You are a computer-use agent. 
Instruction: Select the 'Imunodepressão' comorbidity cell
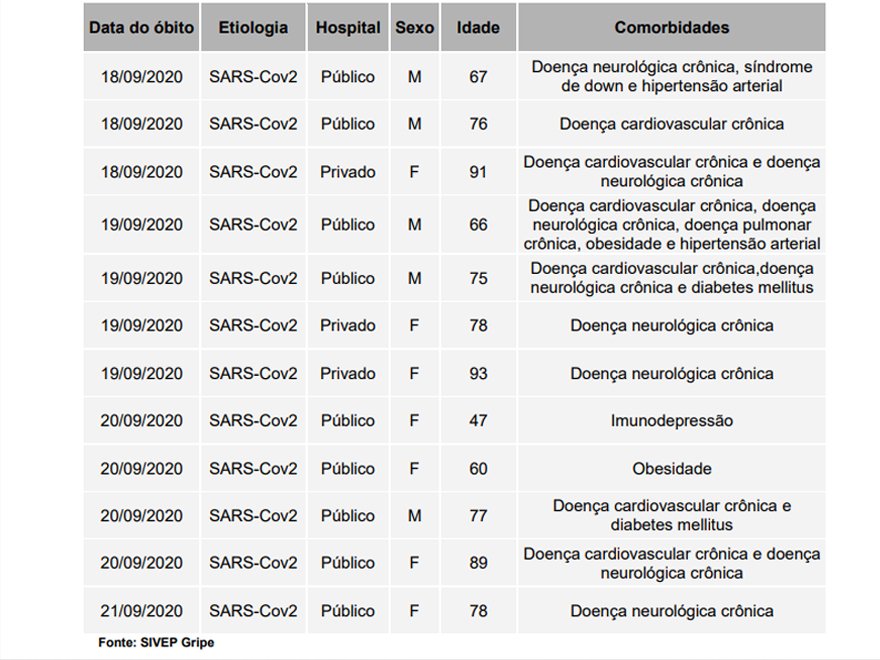(x=671, y=421)
